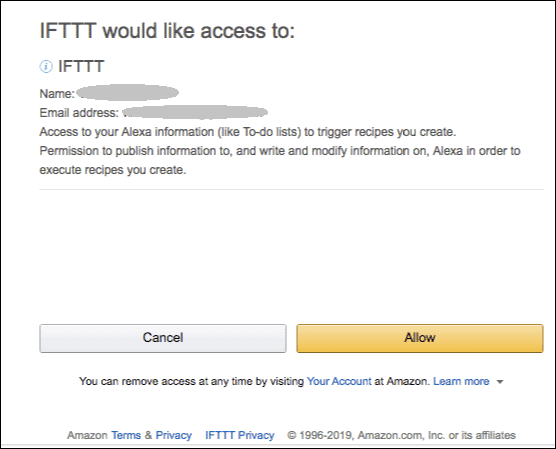The image size is (556, 449).
Task: Expand the arrow next to Learn more
Action: [x=500, y=382]
